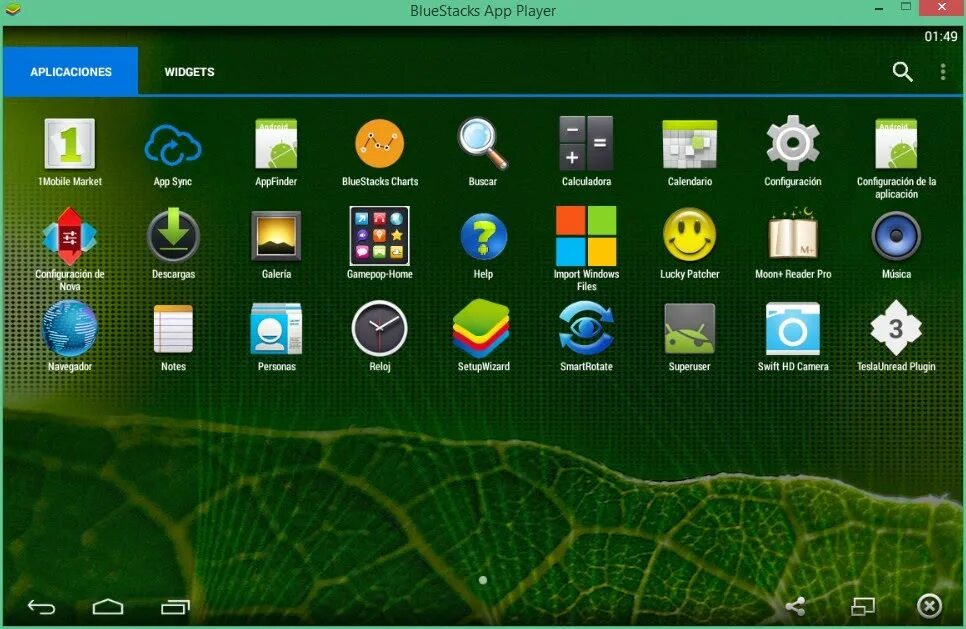
Task: Open TeslaUnread Plugin
Action: click(x=896, y=330)
